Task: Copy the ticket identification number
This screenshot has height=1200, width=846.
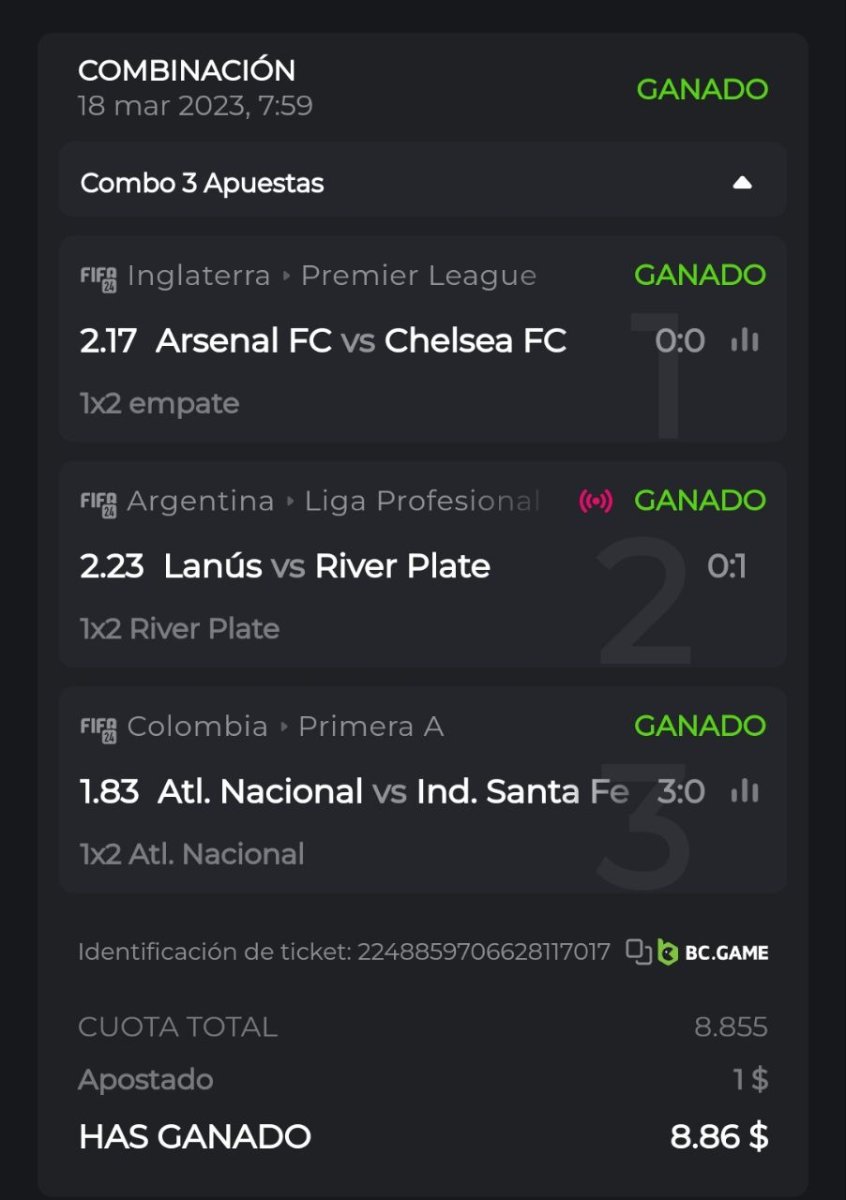Action: pos(638,951)
